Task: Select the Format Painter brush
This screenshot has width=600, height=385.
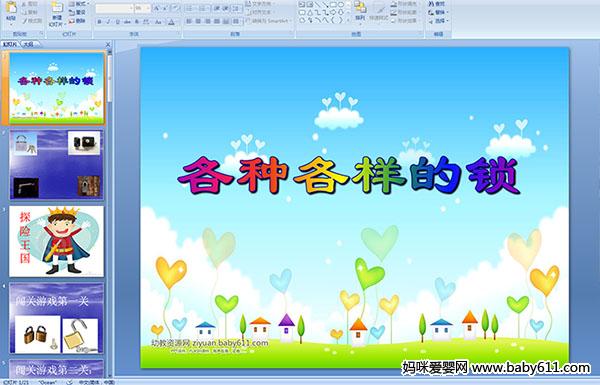Action: (25, 21)
